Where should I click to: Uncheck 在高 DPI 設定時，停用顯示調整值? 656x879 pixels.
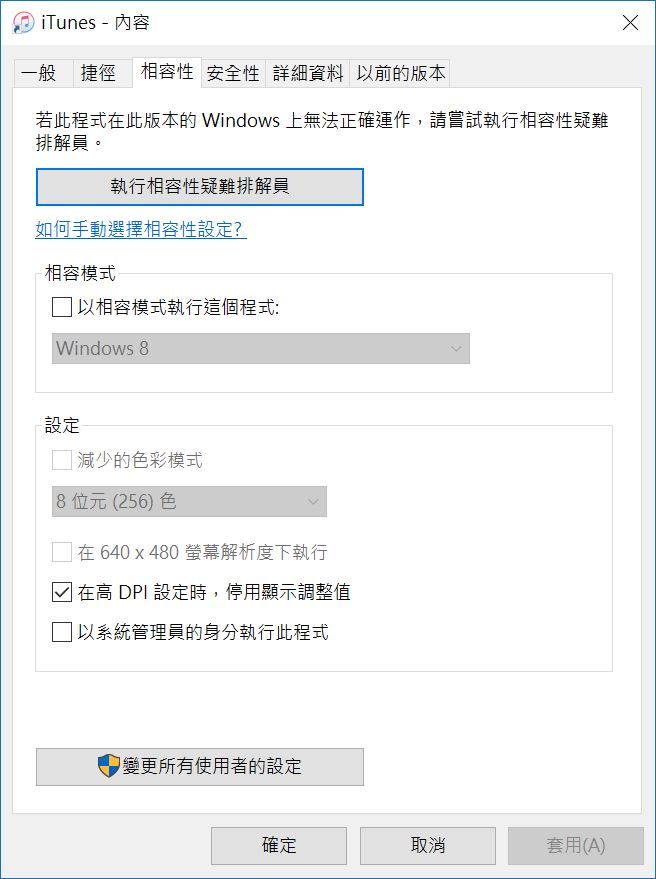(x=62, y=592)
